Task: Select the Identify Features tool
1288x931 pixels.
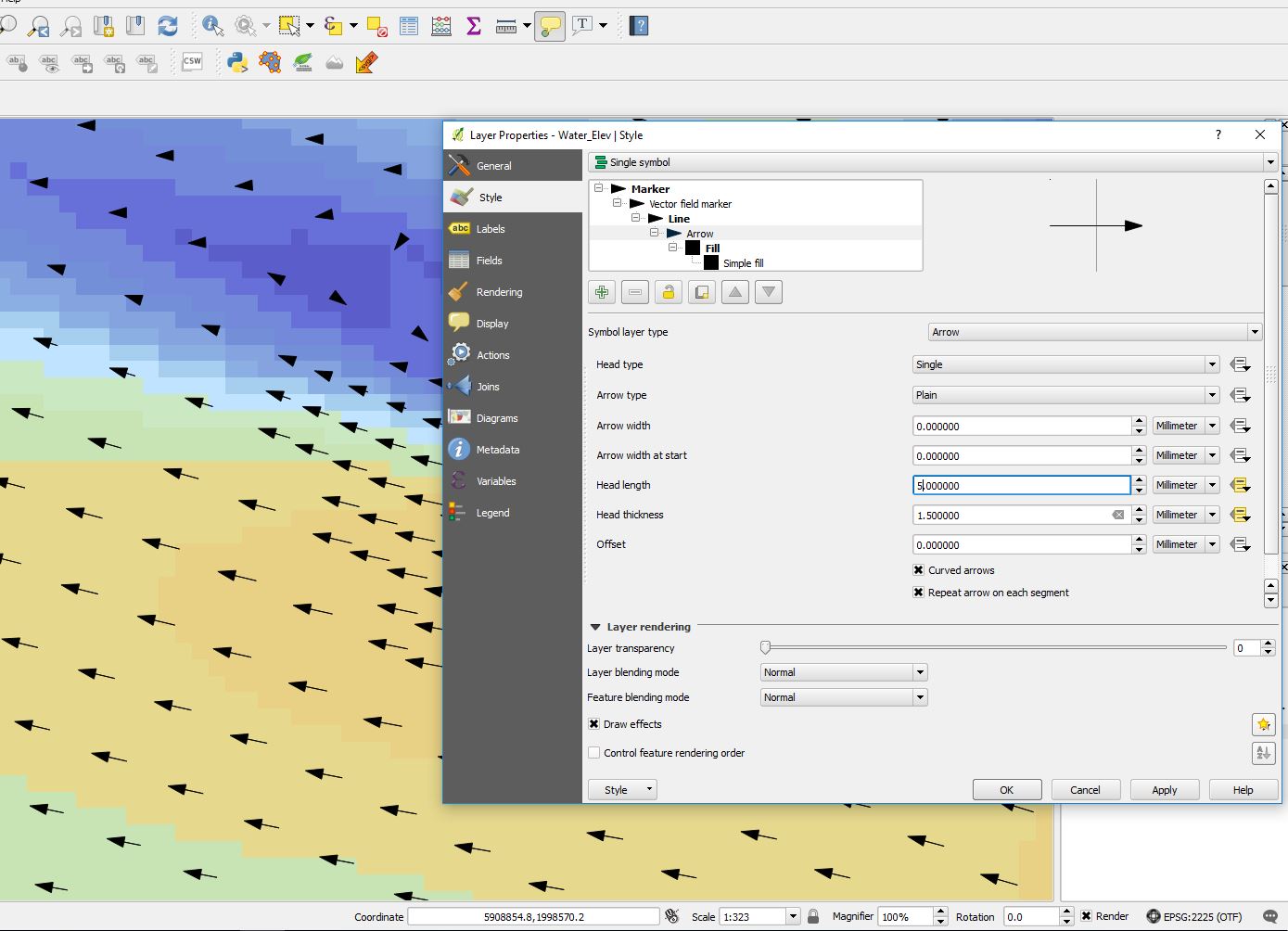Action: click(212, 26)
